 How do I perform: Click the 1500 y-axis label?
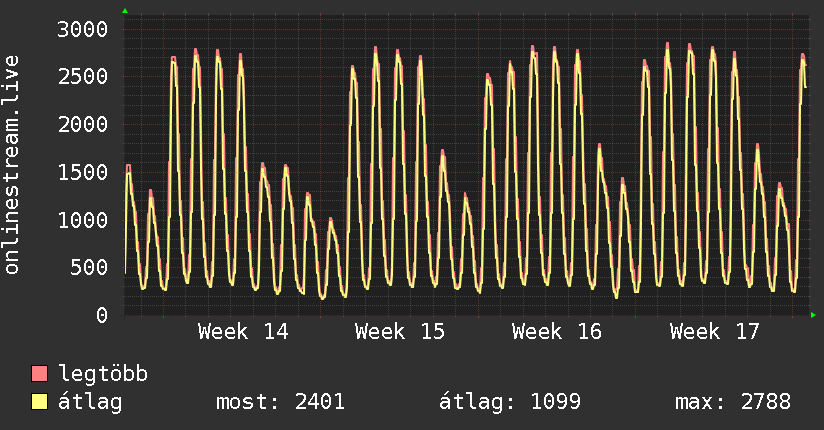tap(83, 172)
